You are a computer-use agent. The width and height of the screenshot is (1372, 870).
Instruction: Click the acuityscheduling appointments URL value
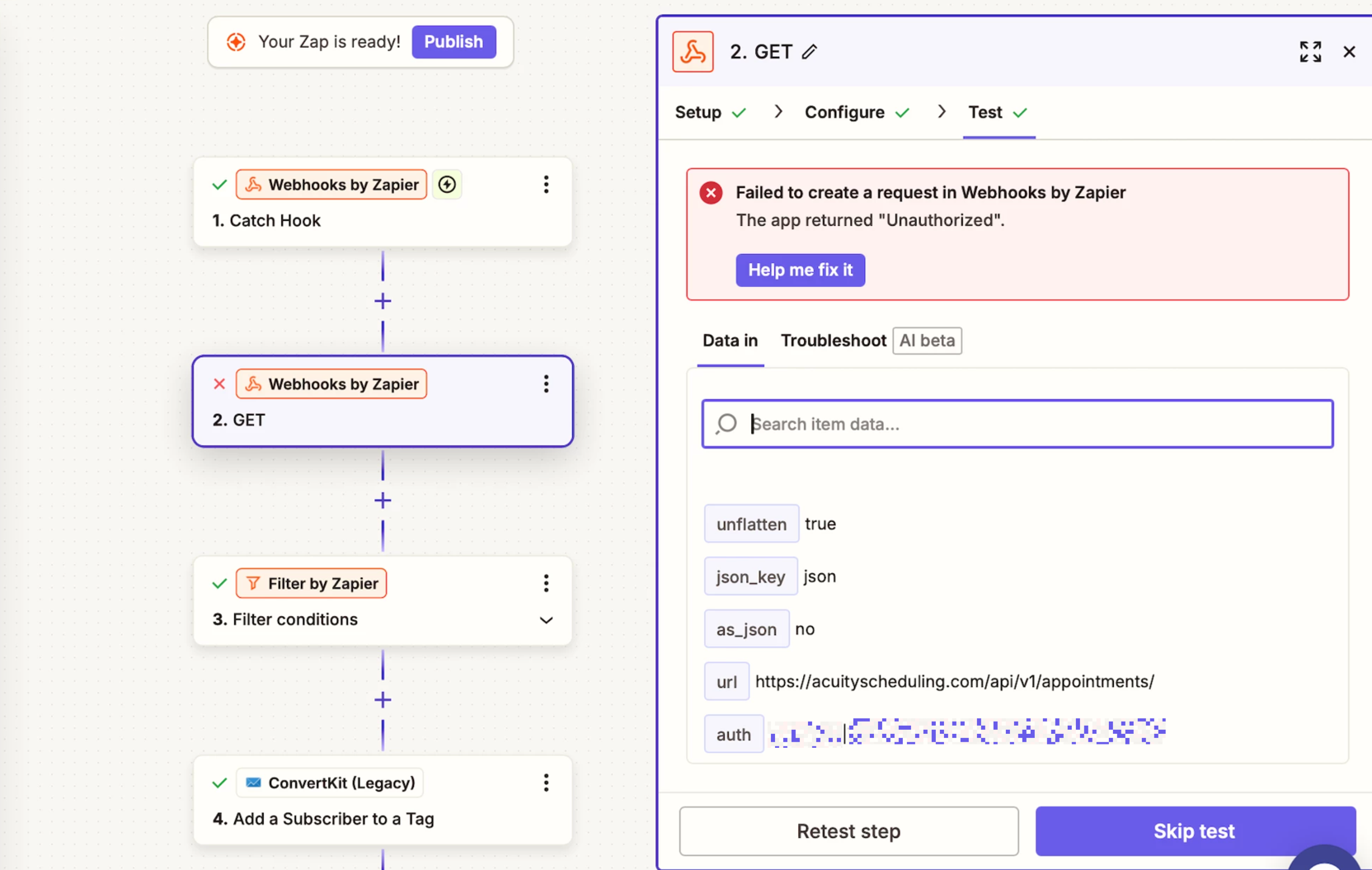954,682
